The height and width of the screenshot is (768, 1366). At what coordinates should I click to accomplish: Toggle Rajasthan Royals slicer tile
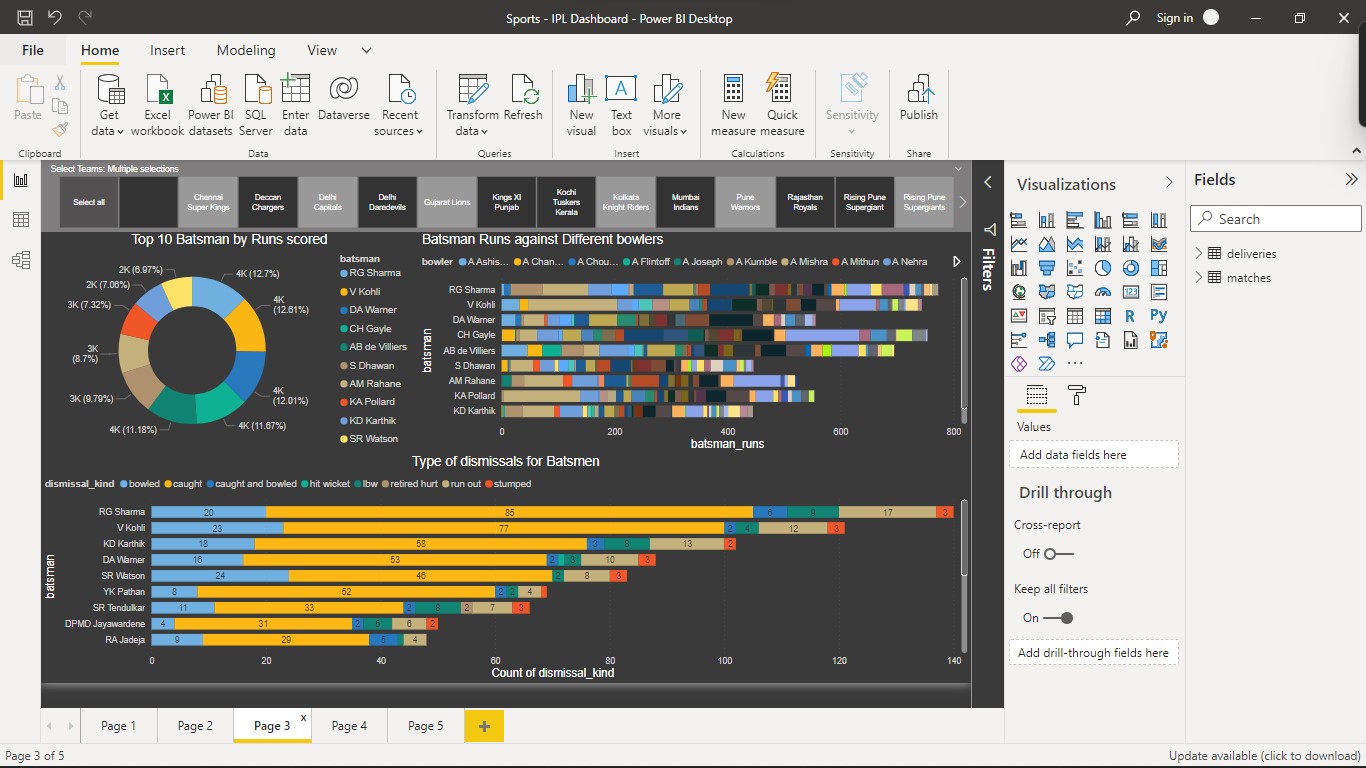805,202
